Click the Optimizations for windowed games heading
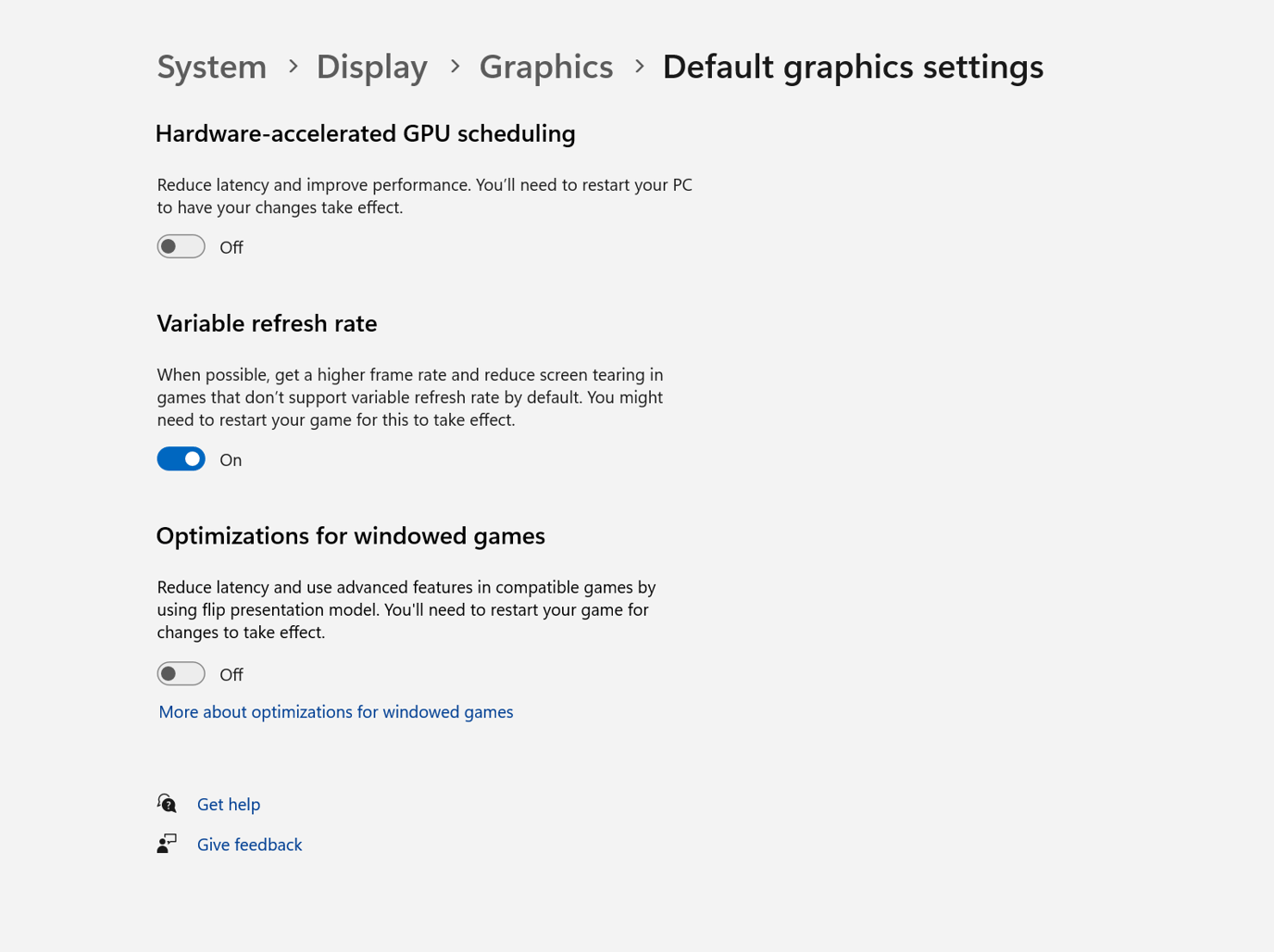 351,535
